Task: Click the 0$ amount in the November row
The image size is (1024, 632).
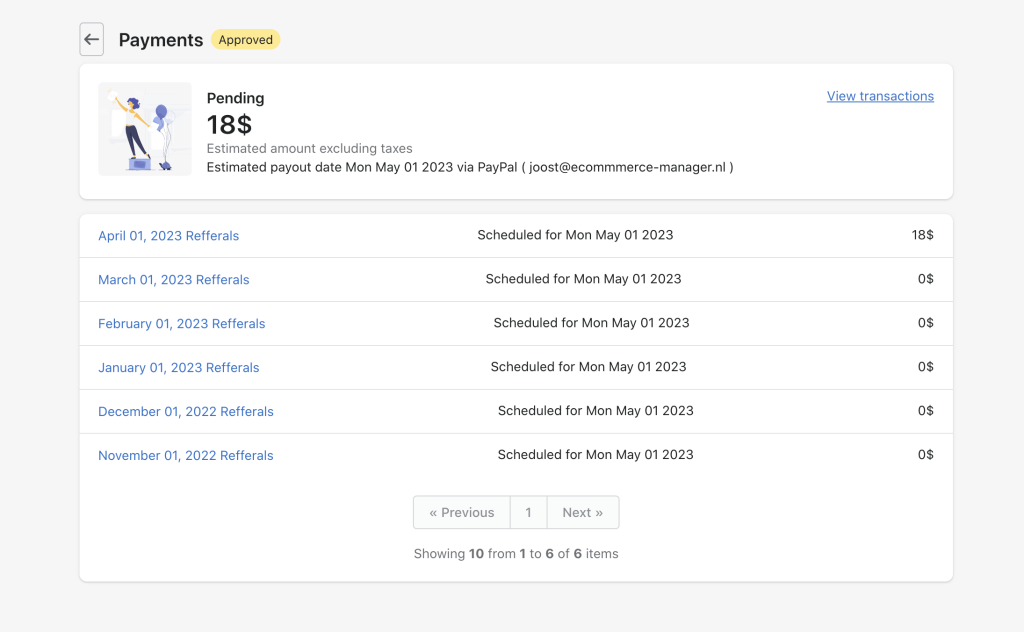Action: pos(925,454)
